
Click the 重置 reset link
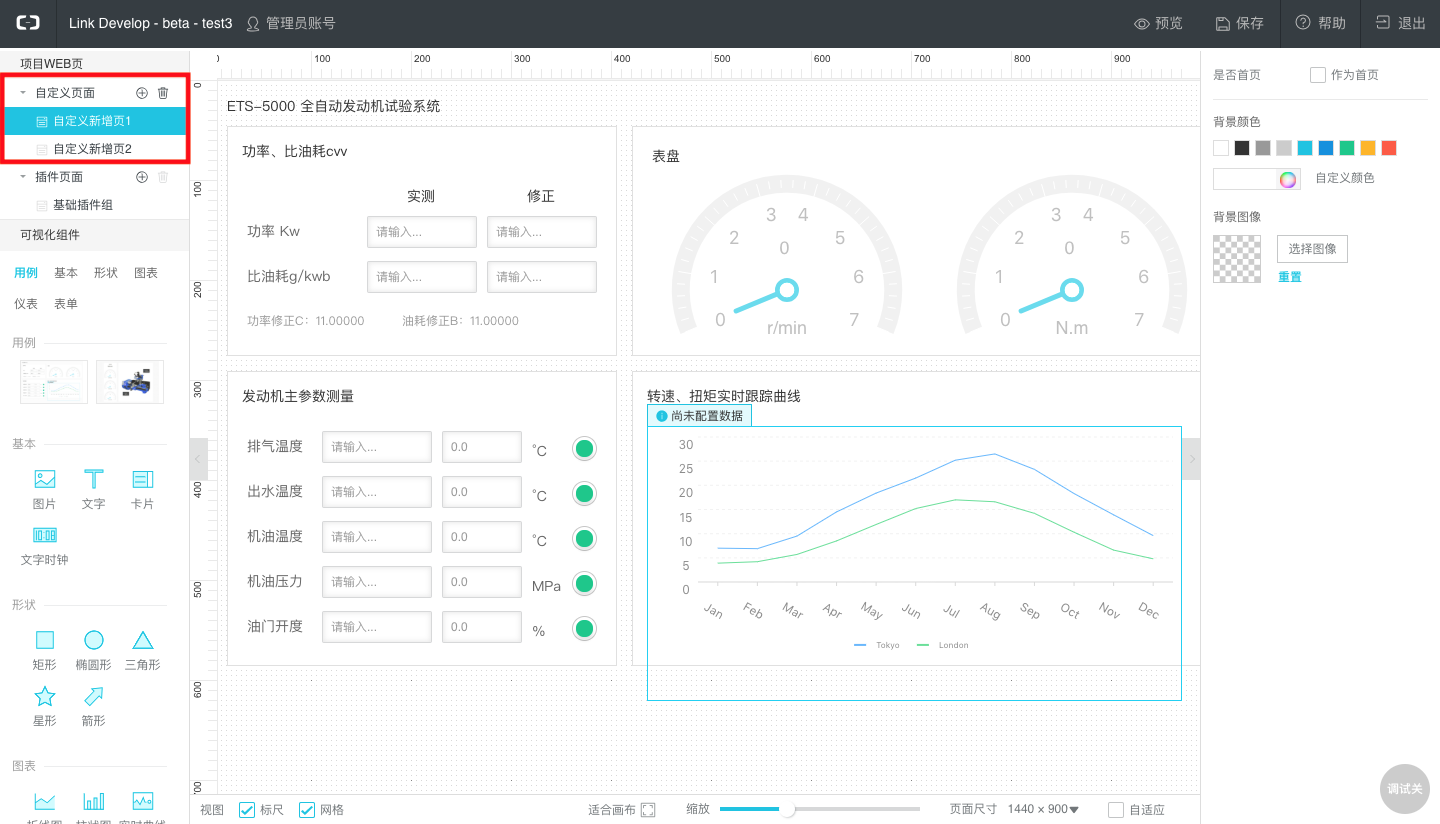pos(1290,277)
